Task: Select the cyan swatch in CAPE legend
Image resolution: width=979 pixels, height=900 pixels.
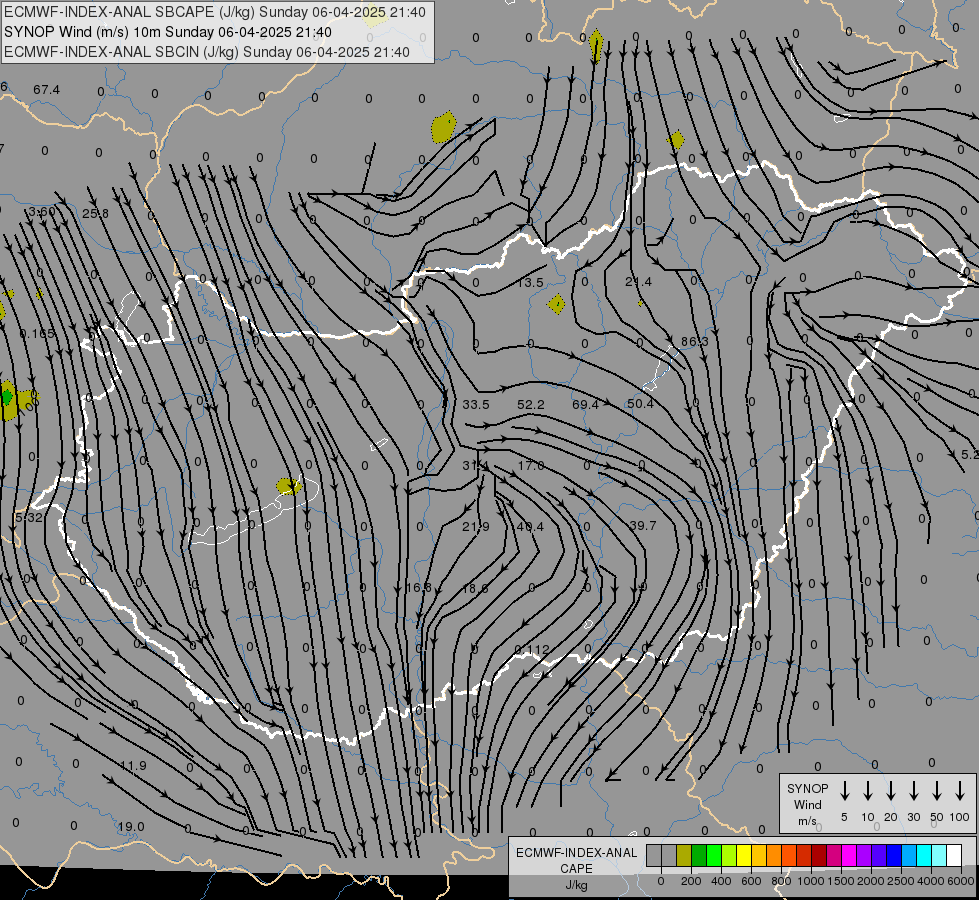Action: click(x=923, y=856)
